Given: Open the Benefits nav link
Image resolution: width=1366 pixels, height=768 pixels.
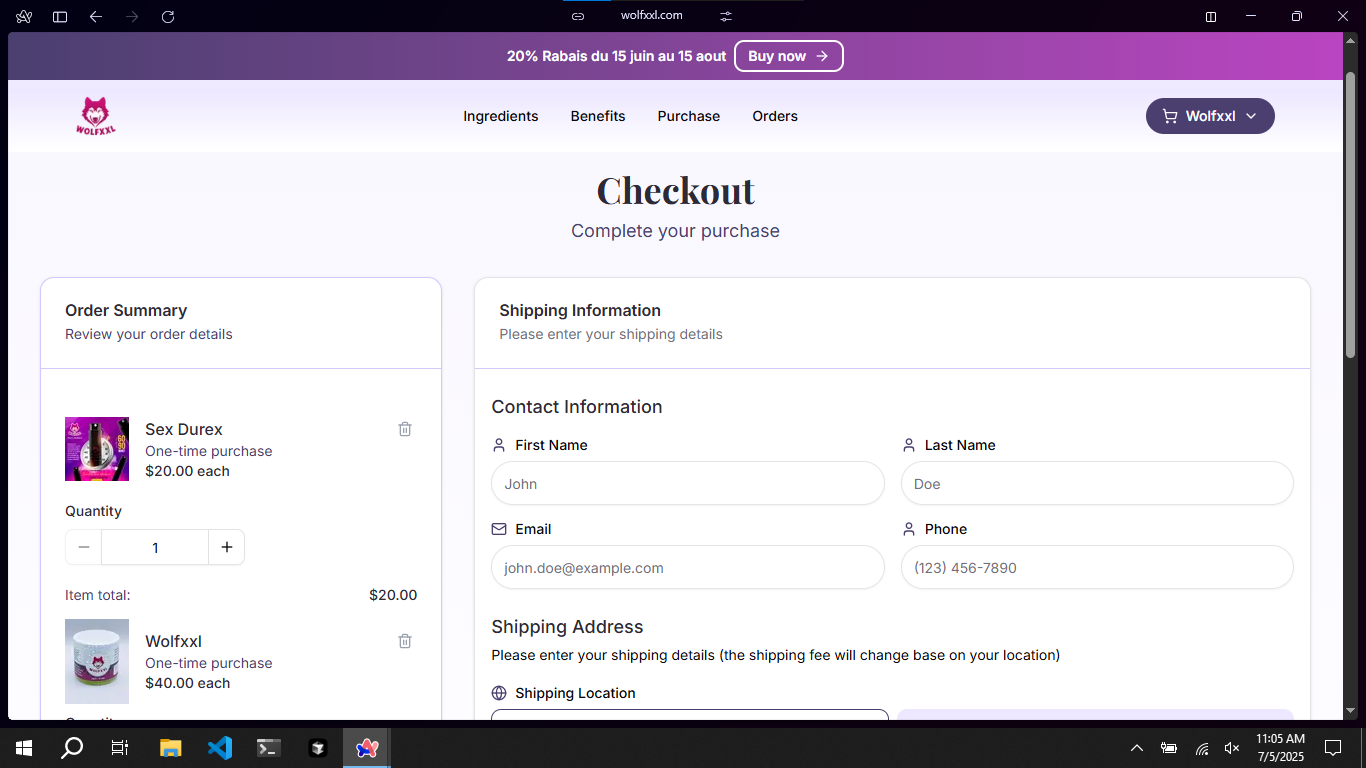Looking at the screenshot, I should tap(598, 116).
